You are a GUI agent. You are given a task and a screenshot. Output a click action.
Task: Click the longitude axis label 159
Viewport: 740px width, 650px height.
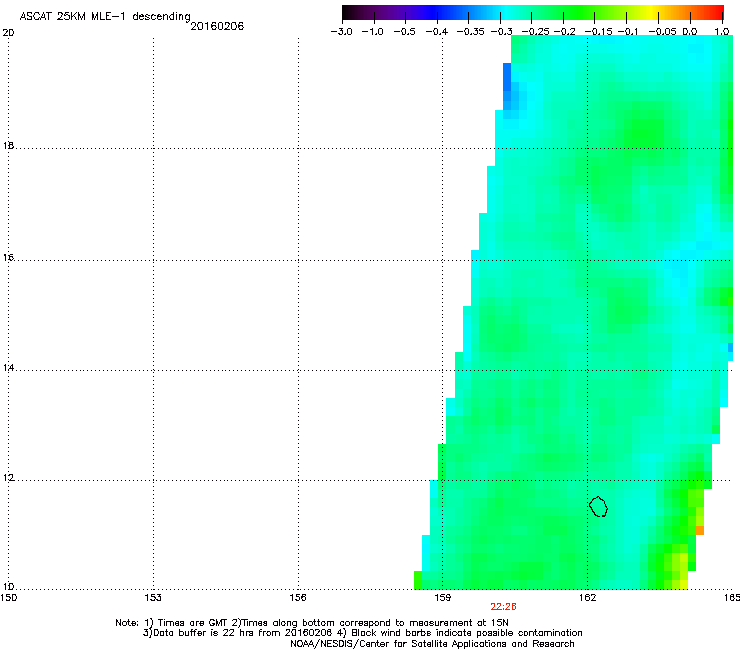(x=443, y=598)
